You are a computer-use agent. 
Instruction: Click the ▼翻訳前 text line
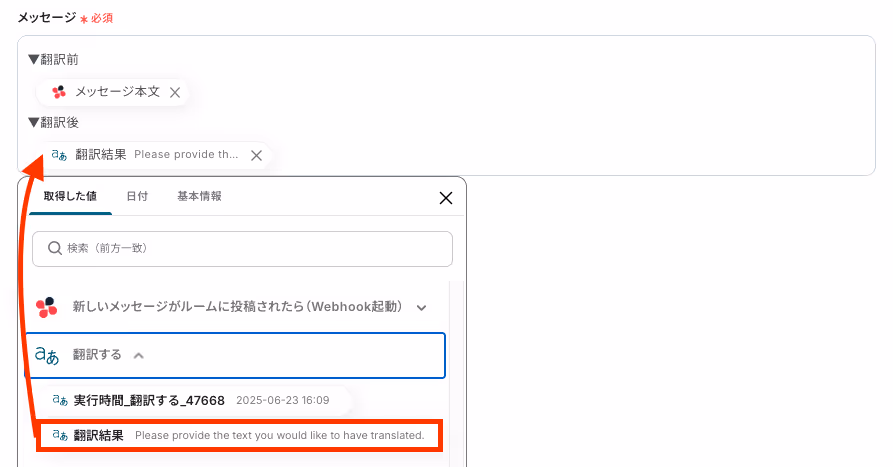tap(54, 59)
